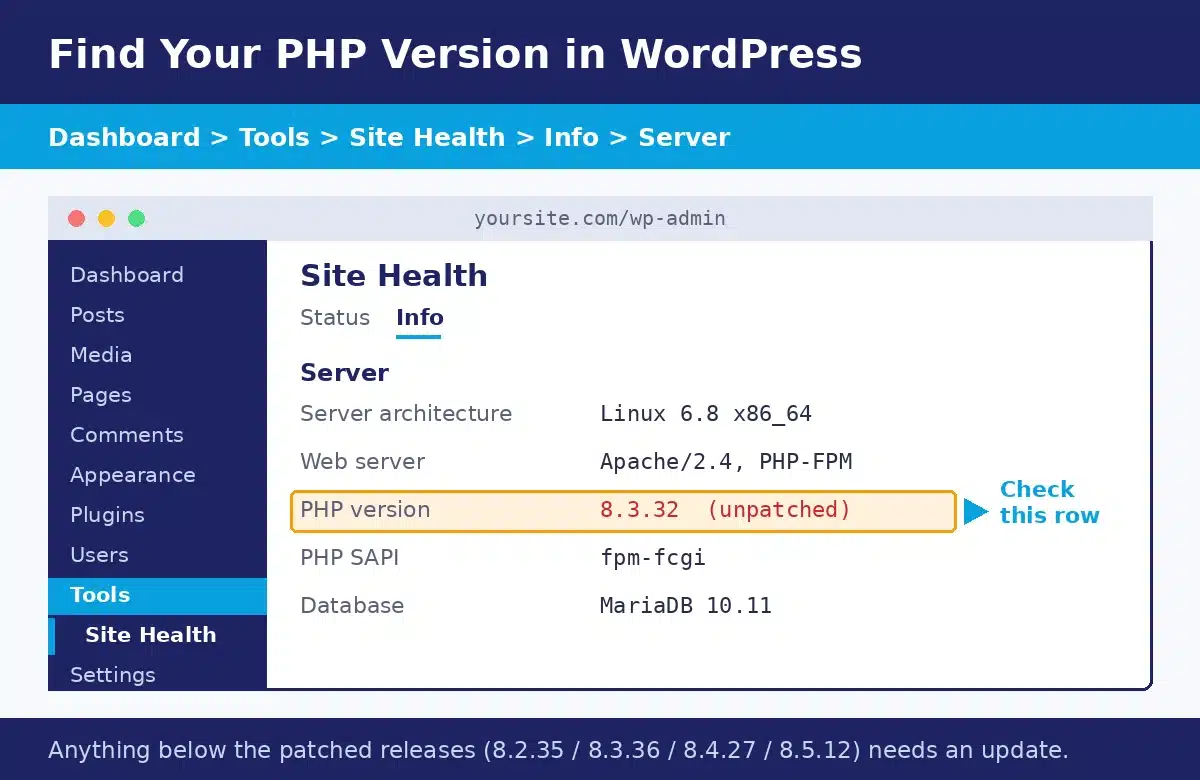1200x780 pixels.
Task: Open Comments in the sidebar
Action: tap(127, 435)
